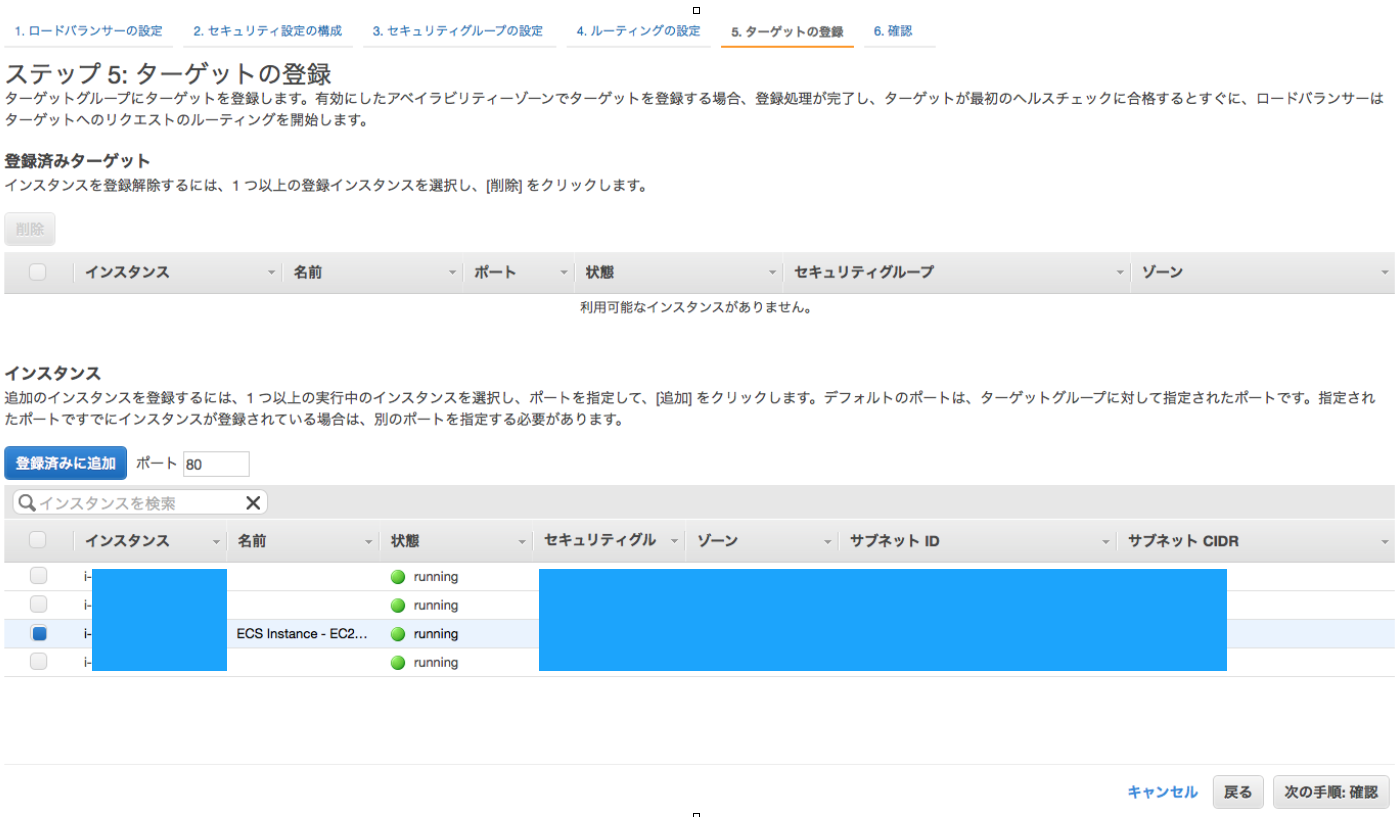The width and height of the screenshot is (1395, 817).
Task: Select the ECS Instance - EC2... name cell
Action: coord(302,633)
